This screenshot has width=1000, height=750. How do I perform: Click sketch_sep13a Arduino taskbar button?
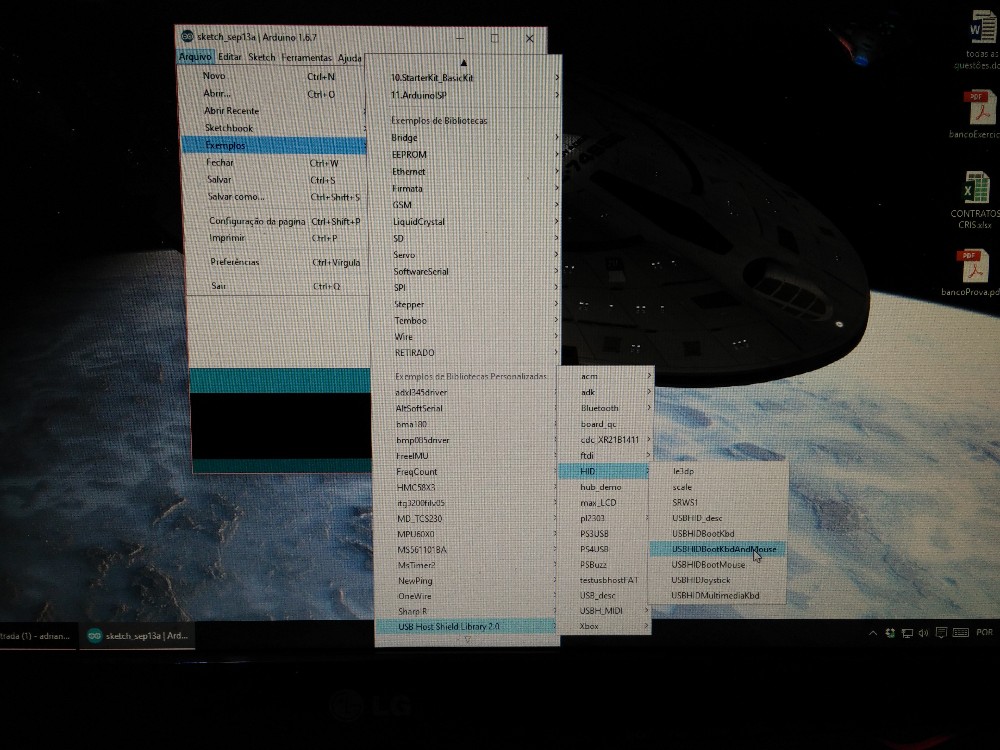137,636
